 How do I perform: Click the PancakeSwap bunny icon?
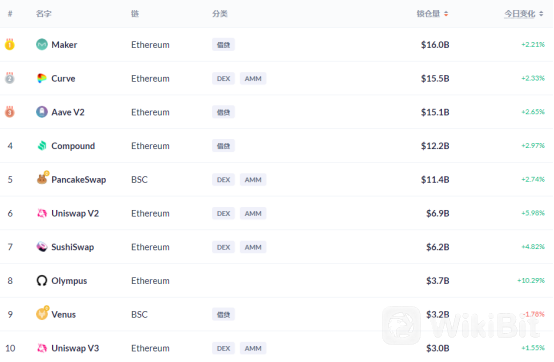coord(42,178)
